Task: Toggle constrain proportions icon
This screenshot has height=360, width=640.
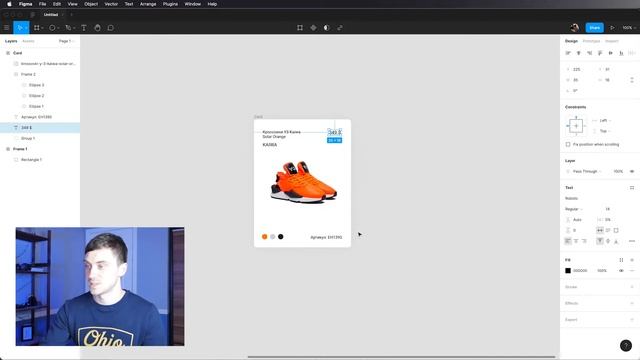Action: [632, 80]
